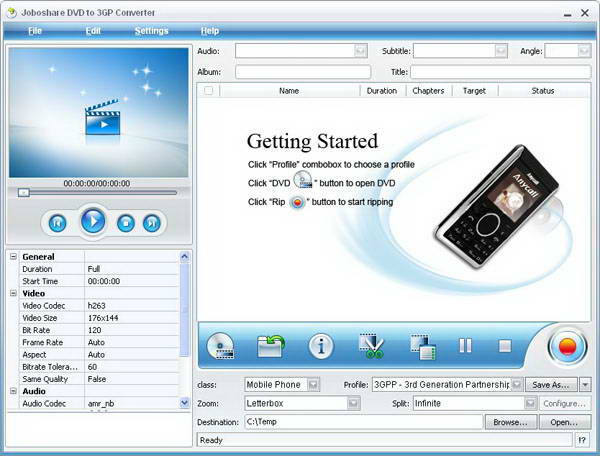
Task: Open the Zoom Letterbox dropdown
Action: click(x=353, y=403)
